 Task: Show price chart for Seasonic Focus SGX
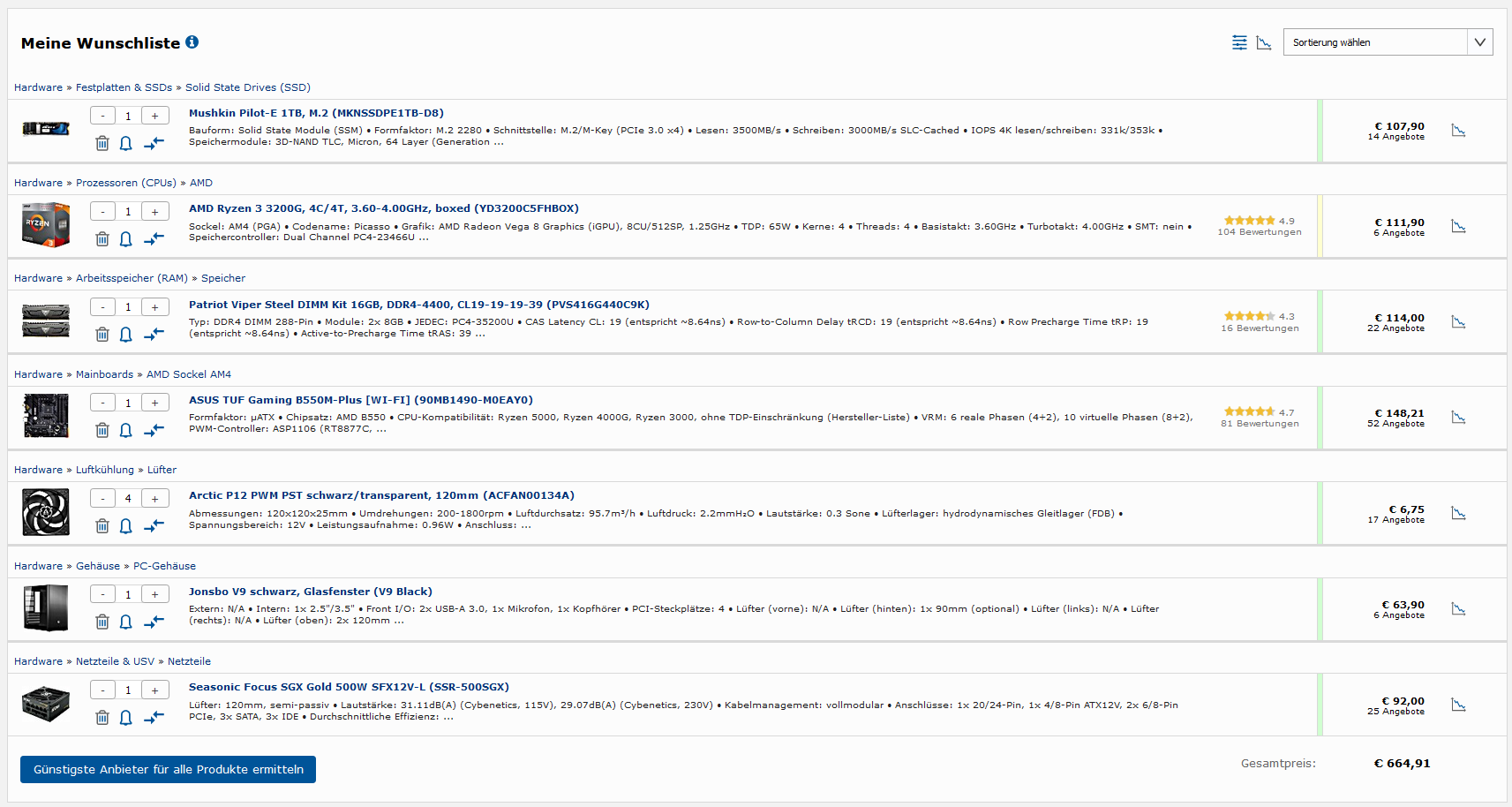1458,705
